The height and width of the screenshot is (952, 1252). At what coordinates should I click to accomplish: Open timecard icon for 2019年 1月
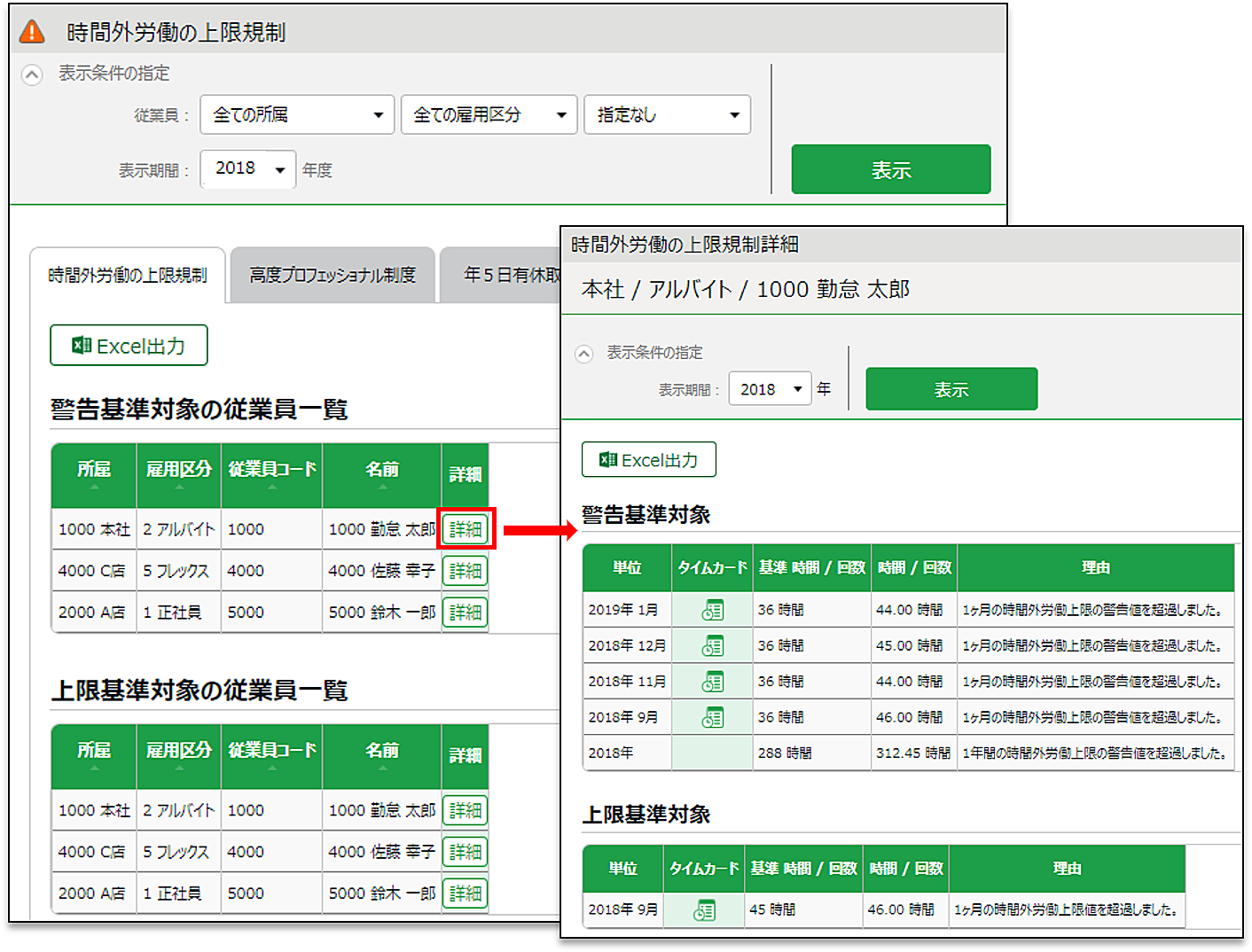713,610
